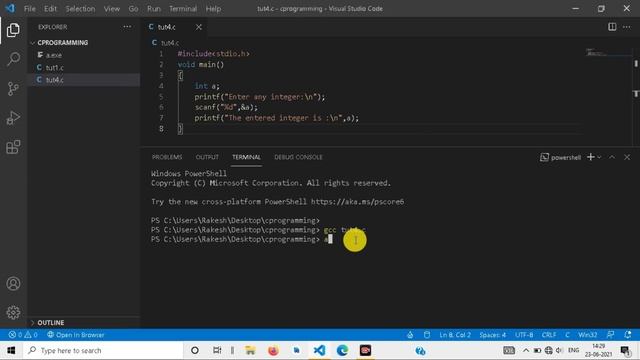Open the Go menu
The width and height of the screenshot is (640, 360).
pyautogui.click(x=133, y=9)
